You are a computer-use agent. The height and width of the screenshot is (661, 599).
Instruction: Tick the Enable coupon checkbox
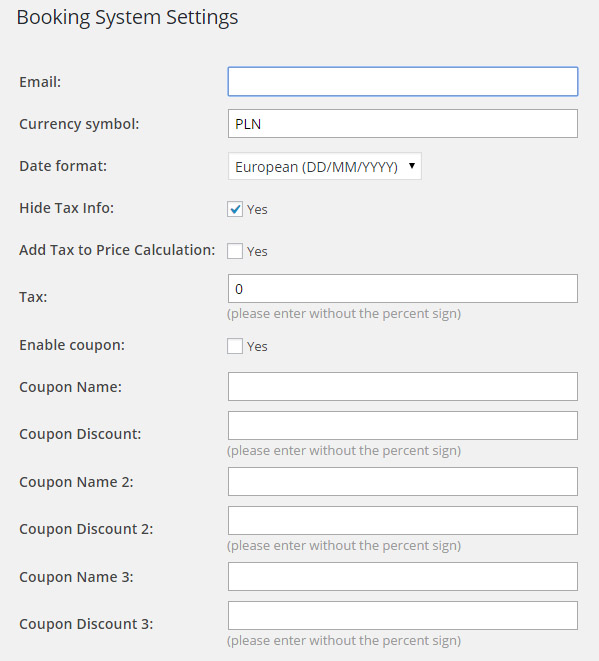pyautogui.click(x=235, y=346)
